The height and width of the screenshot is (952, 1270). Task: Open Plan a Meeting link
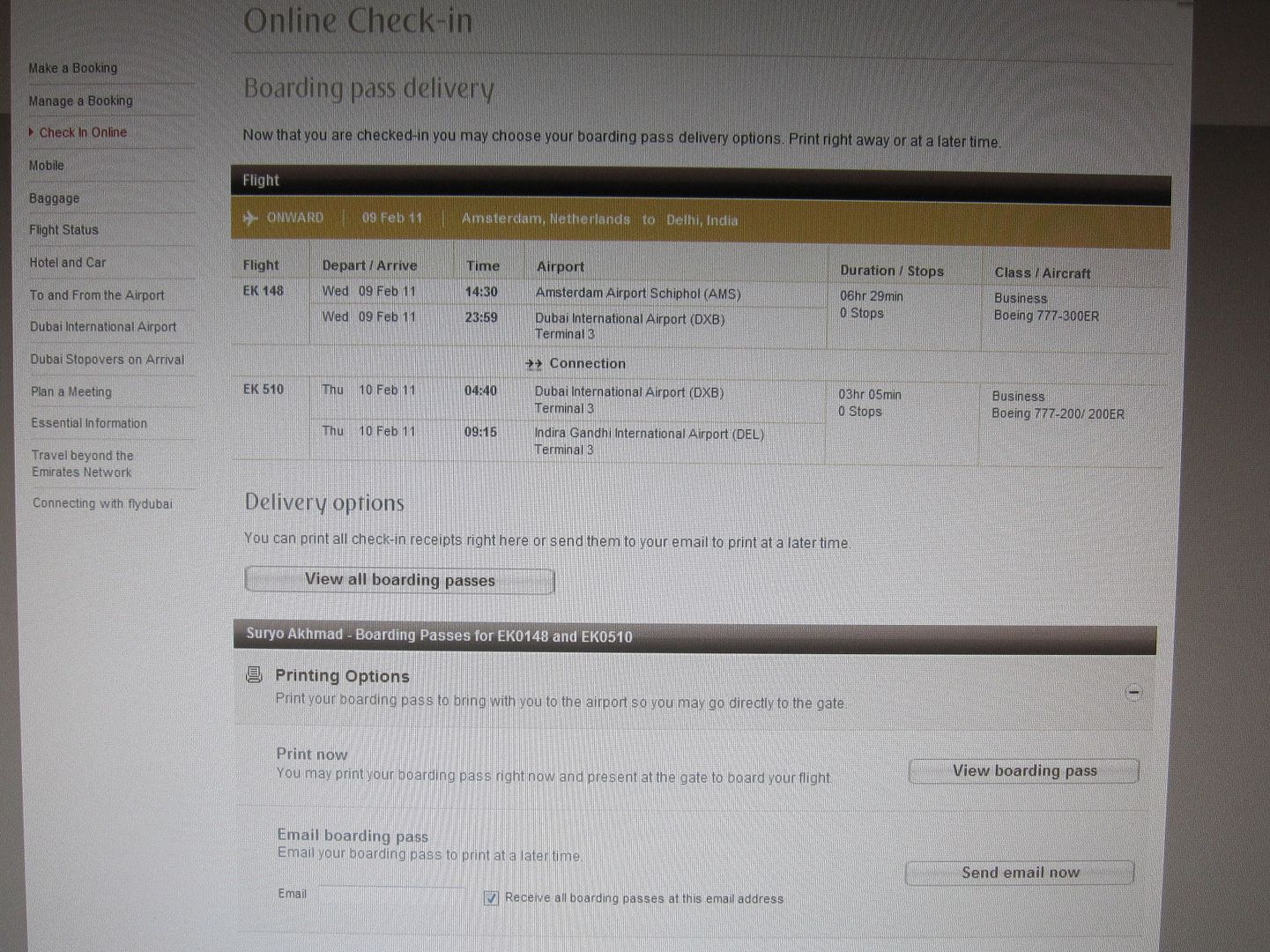click(x=71, y=391)
